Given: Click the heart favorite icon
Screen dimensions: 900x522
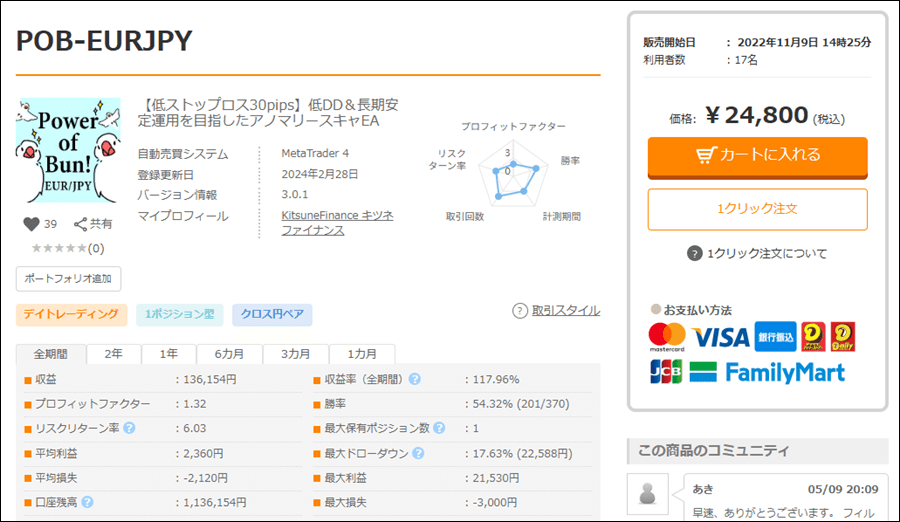Looking at the screenshot, I should [30, 224].
